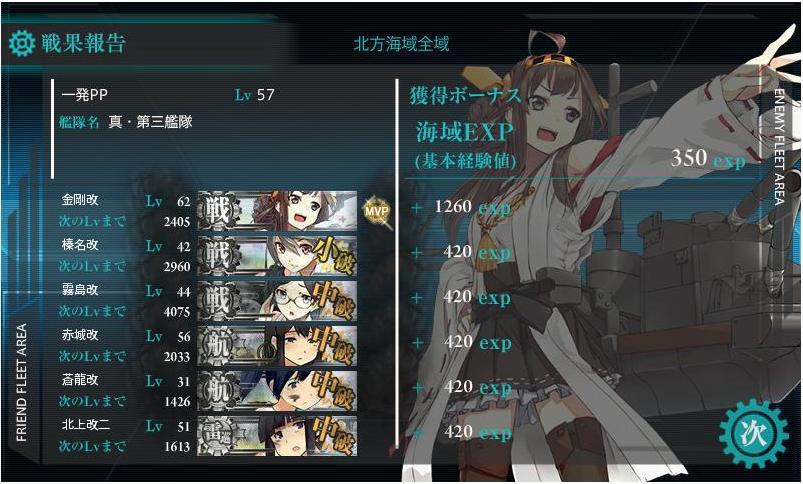Click the ENEMY FLEET AREA side tab

click(780, 147)
